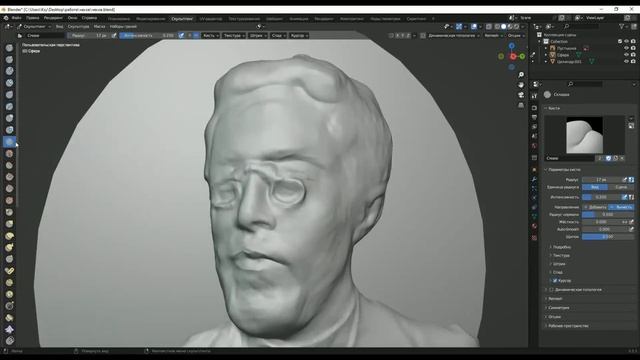Toggle the Курсор checkbox in brush settings

point(555,281)
